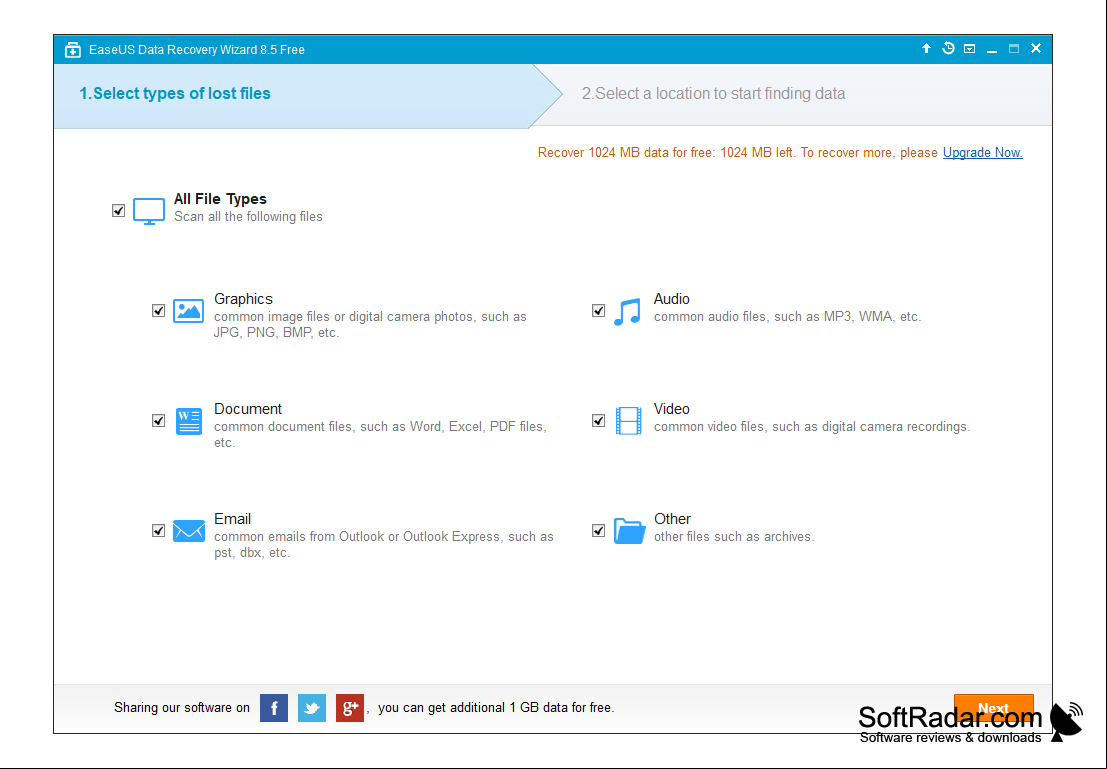The height and width of the screenshot is (769, 1107).
Task: Uncheck the Document checkbox
Action: click(x=158, y=421)
